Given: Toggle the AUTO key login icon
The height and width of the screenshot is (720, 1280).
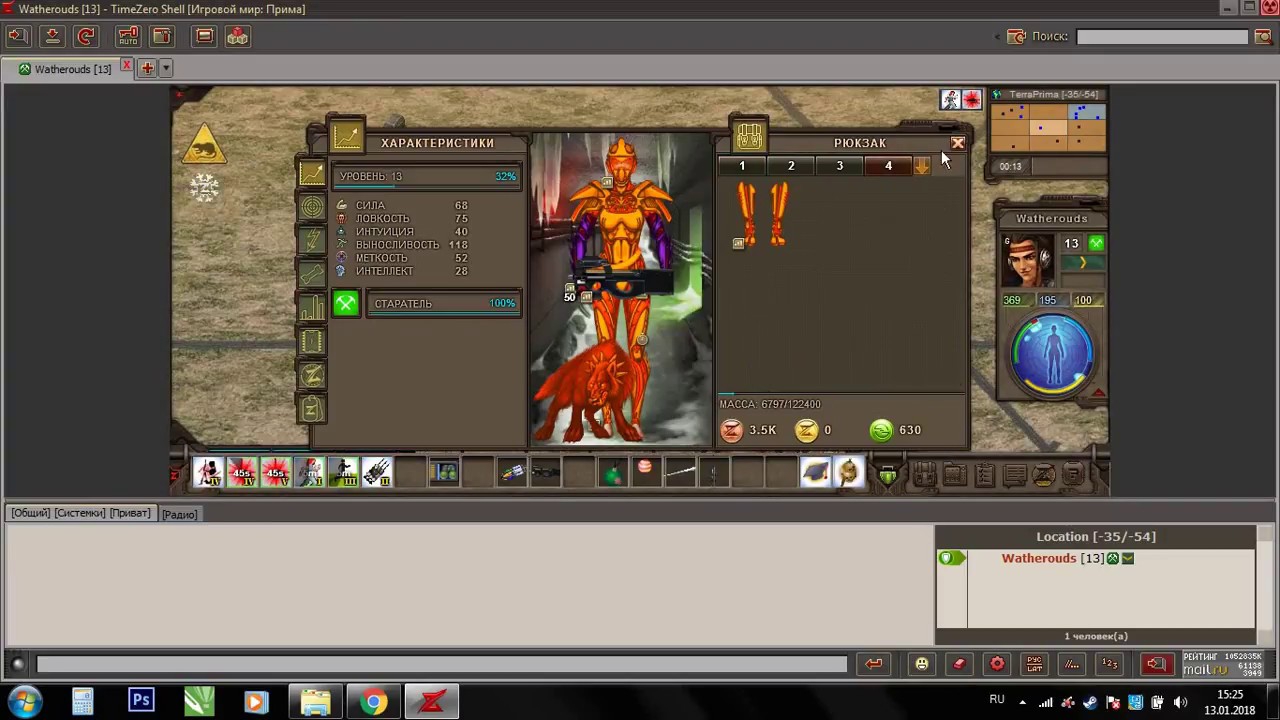Looking at the screenshot, I should point(128,36).
